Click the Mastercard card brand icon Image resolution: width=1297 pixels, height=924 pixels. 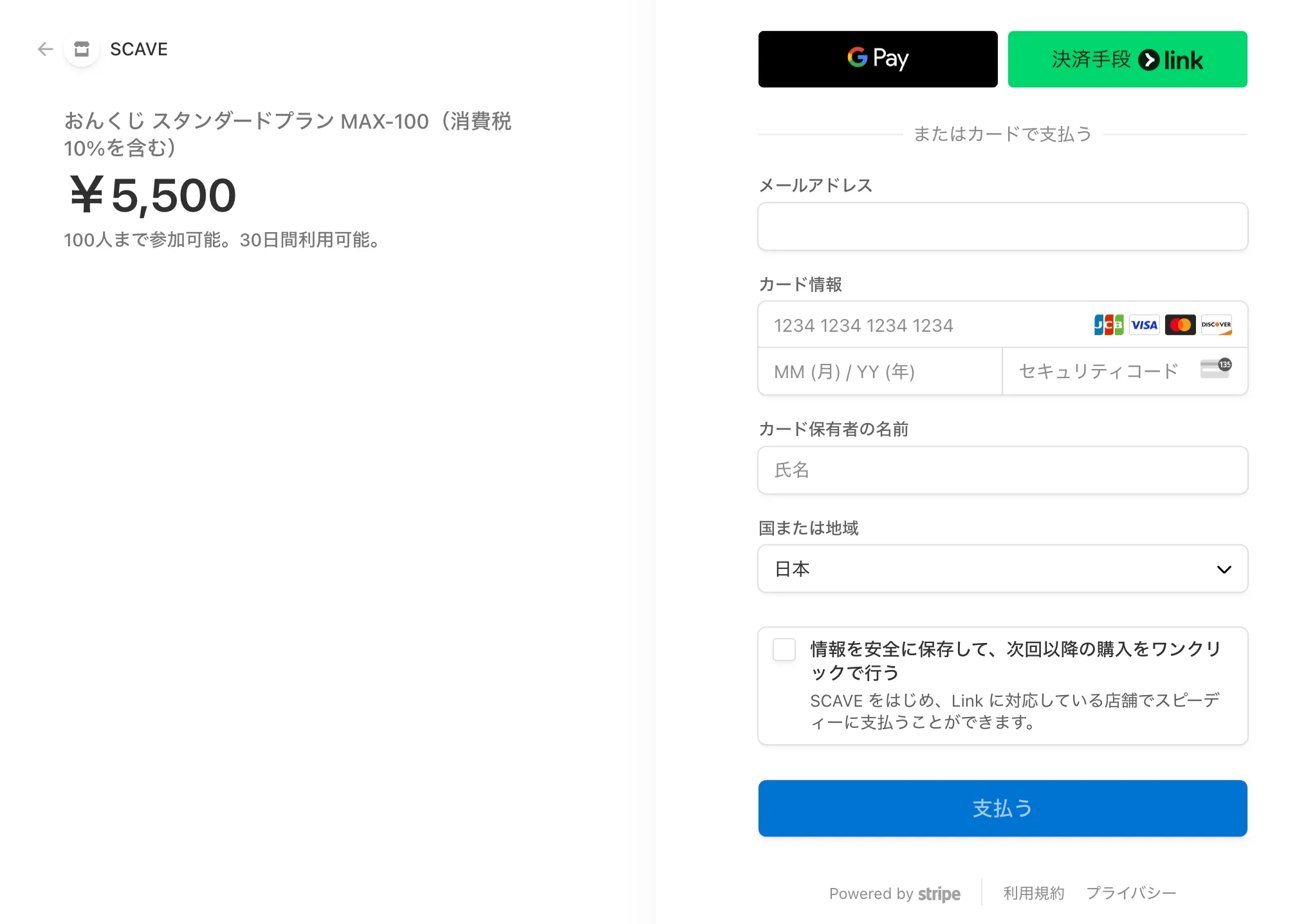coord(1179,325)
